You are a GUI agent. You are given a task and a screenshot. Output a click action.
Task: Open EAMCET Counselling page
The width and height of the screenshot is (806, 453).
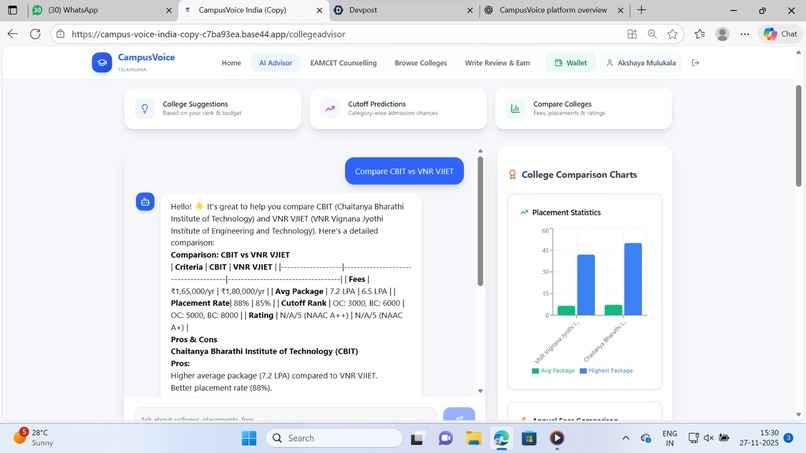pyautogui.click(x=343, y=63)
